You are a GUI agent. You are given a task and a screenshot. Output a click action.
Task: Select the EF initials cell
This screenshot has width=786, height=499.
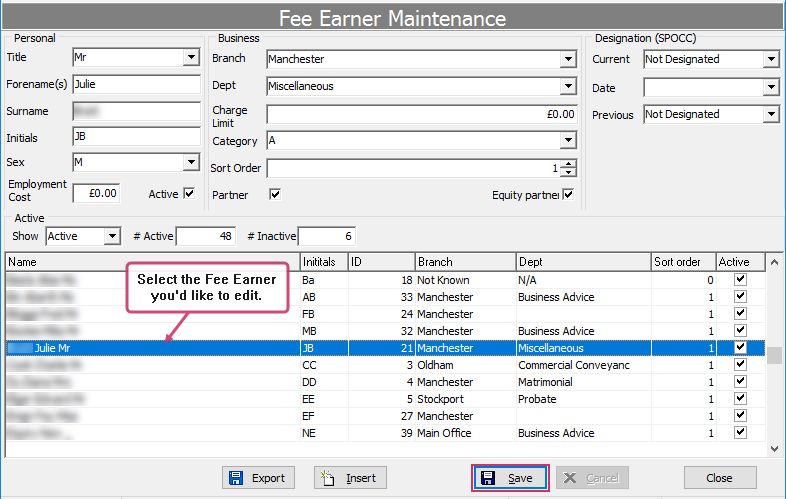(324, 416)
